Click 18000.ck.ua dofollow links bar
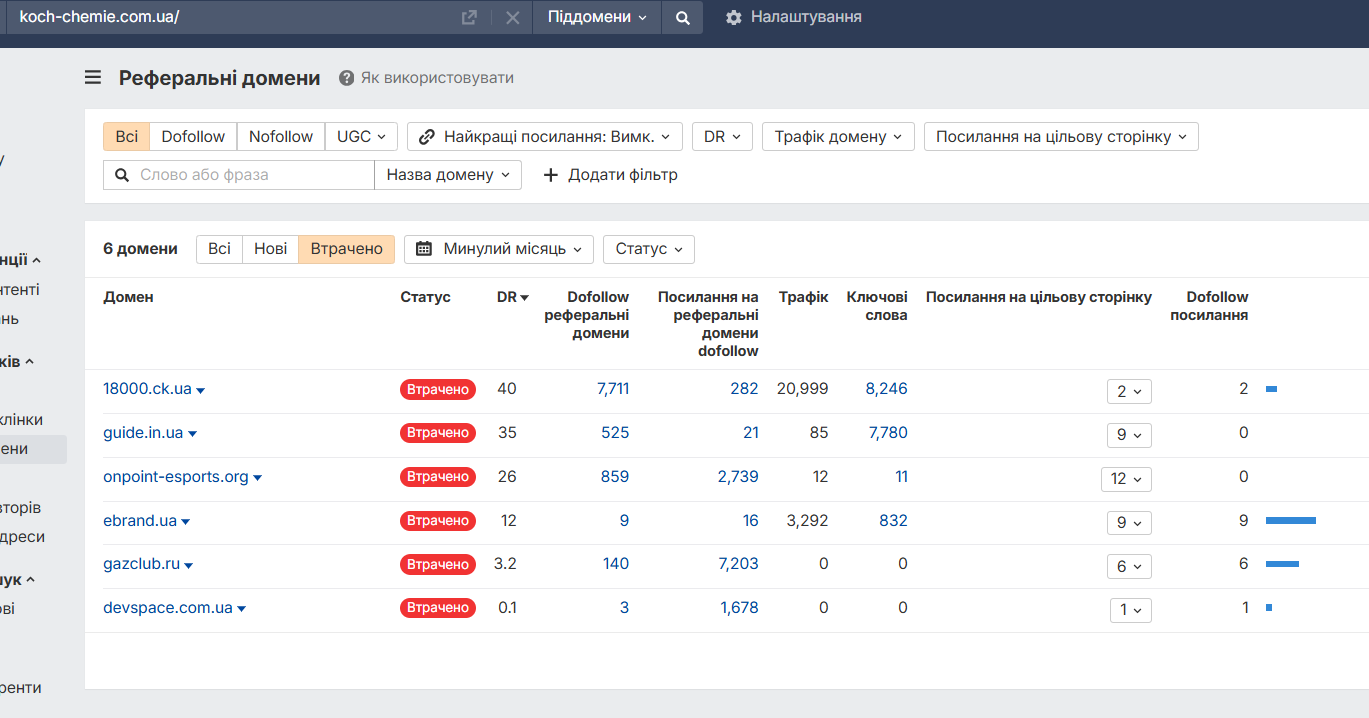This screenshot has height=718, width=1369. pos(1272,389)
